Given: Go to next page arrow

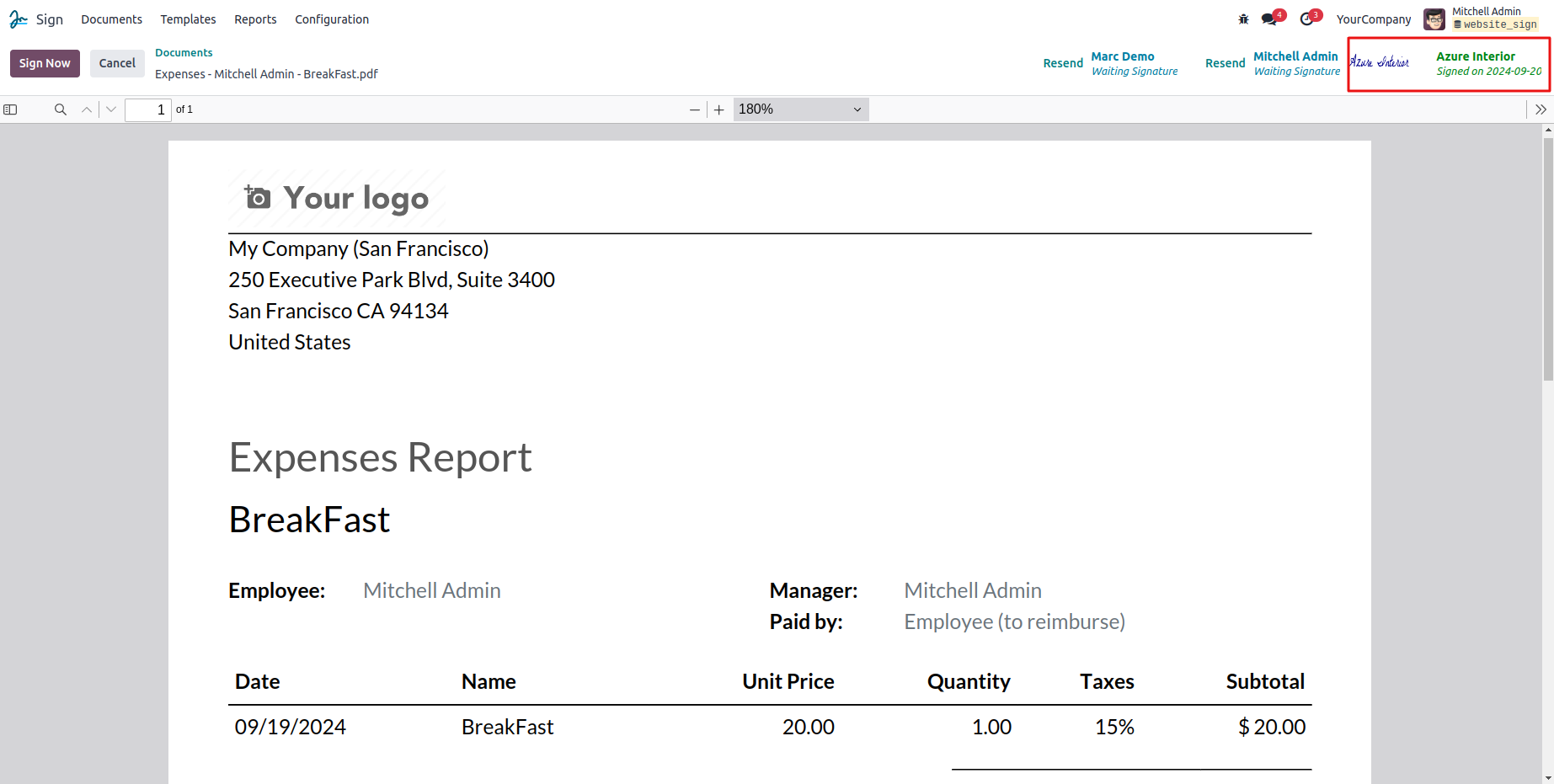Looking at the screenshot, I should (x=111, y=109).
